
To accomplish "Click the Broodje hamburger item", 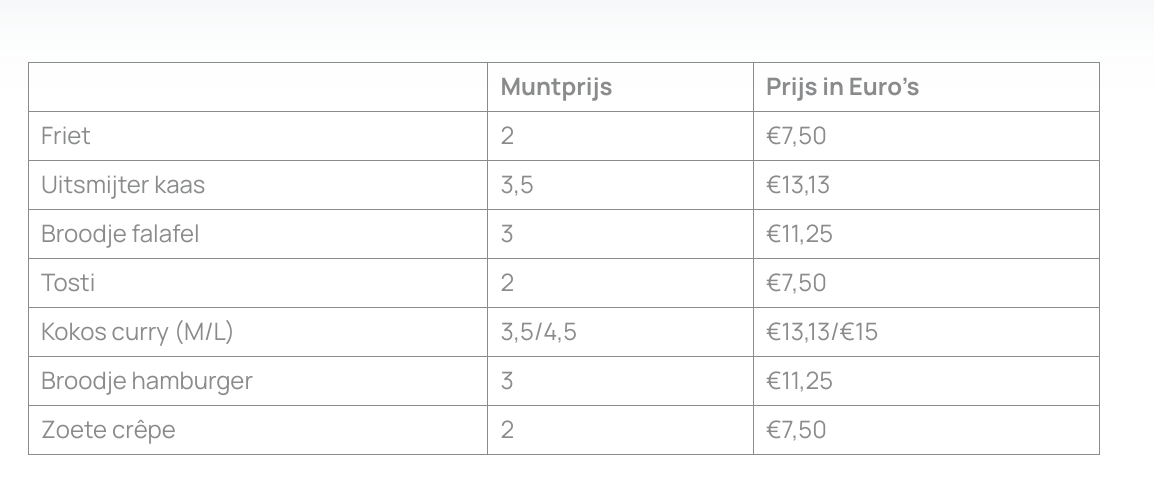I will [x=147, y=381].
